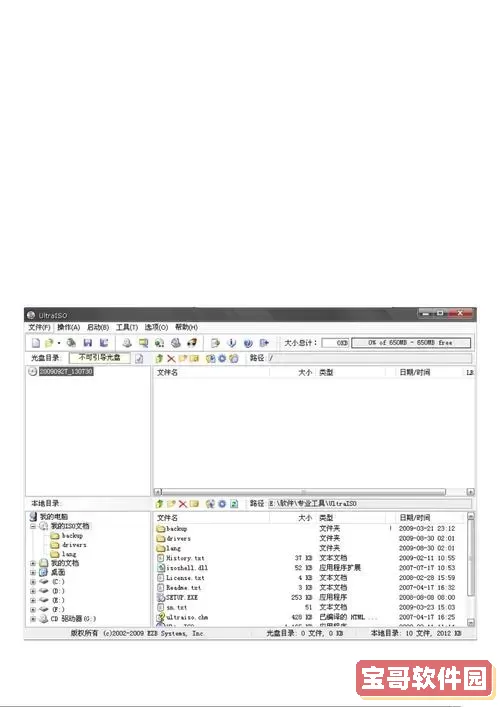500x707 pixels.
Task: Collapse the 我的ISO文档 tree node
Action: click(x=32, y=526)
